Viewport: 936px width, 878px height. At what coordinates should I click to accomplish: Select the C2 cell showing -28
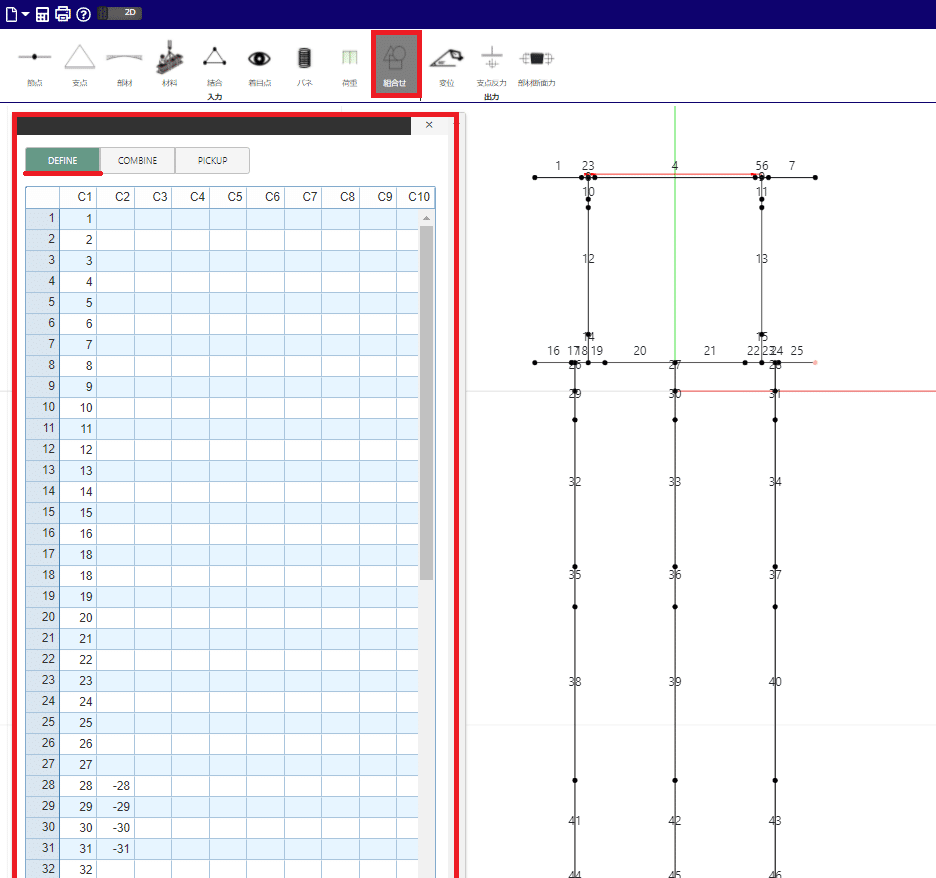116,785
